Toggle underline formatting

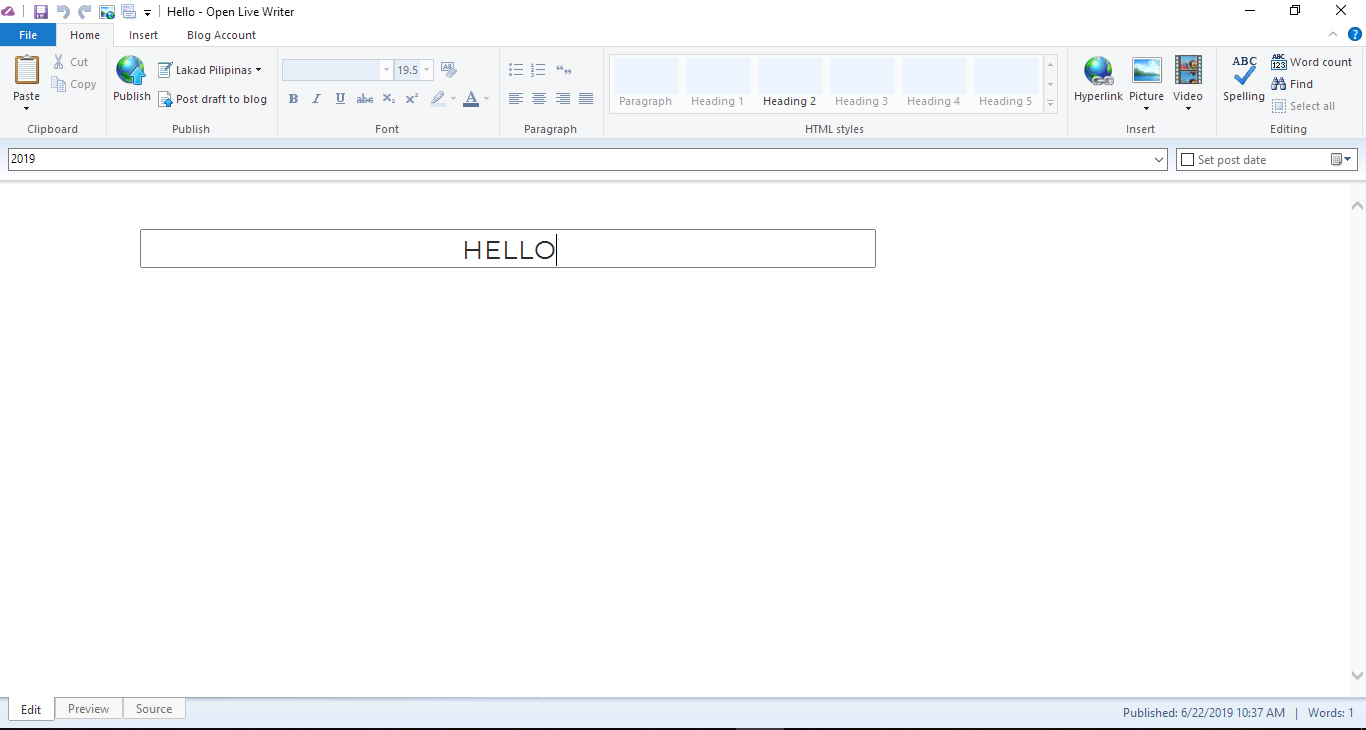(340, 99)
